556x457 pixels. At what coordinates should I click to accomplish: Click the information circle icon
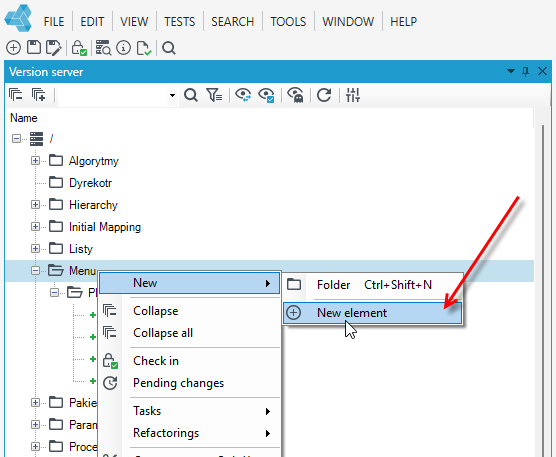pos(123,48)
